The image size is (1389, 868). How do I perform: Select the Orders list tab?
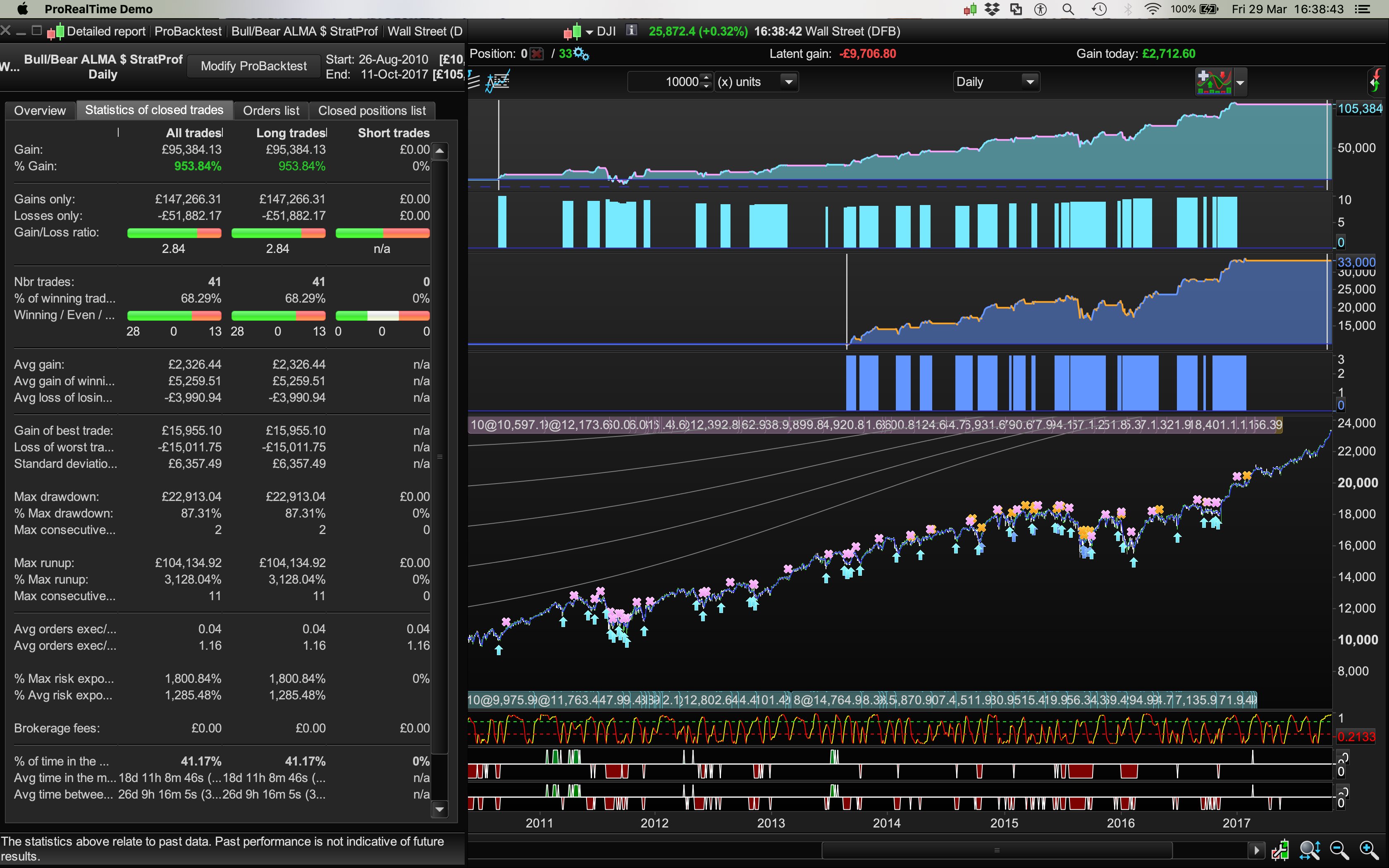(x=271, y=110)
